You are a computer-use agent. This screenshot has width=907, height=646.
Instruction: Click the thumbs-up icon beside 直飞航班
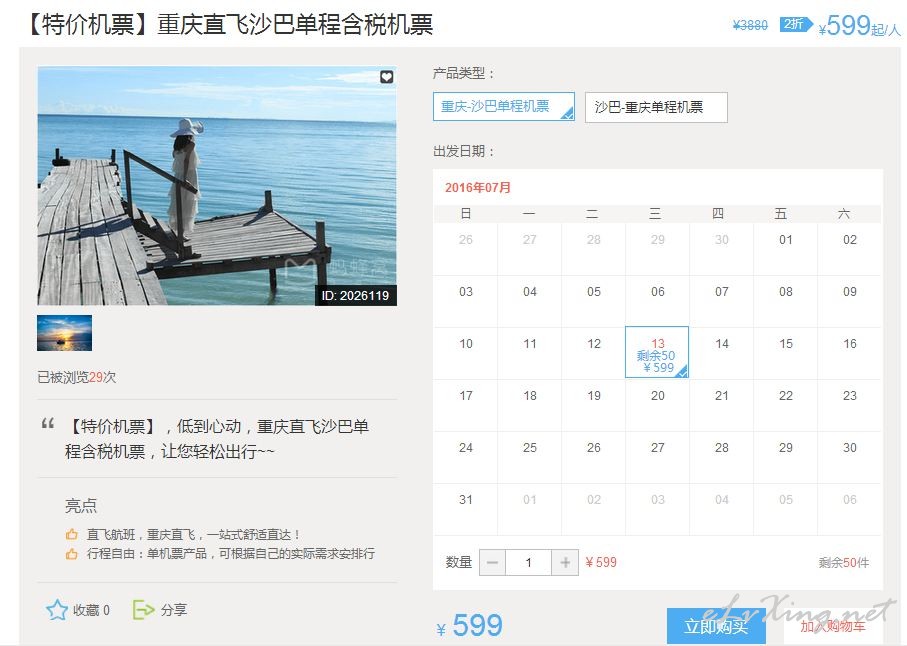[x=72, y=534]
